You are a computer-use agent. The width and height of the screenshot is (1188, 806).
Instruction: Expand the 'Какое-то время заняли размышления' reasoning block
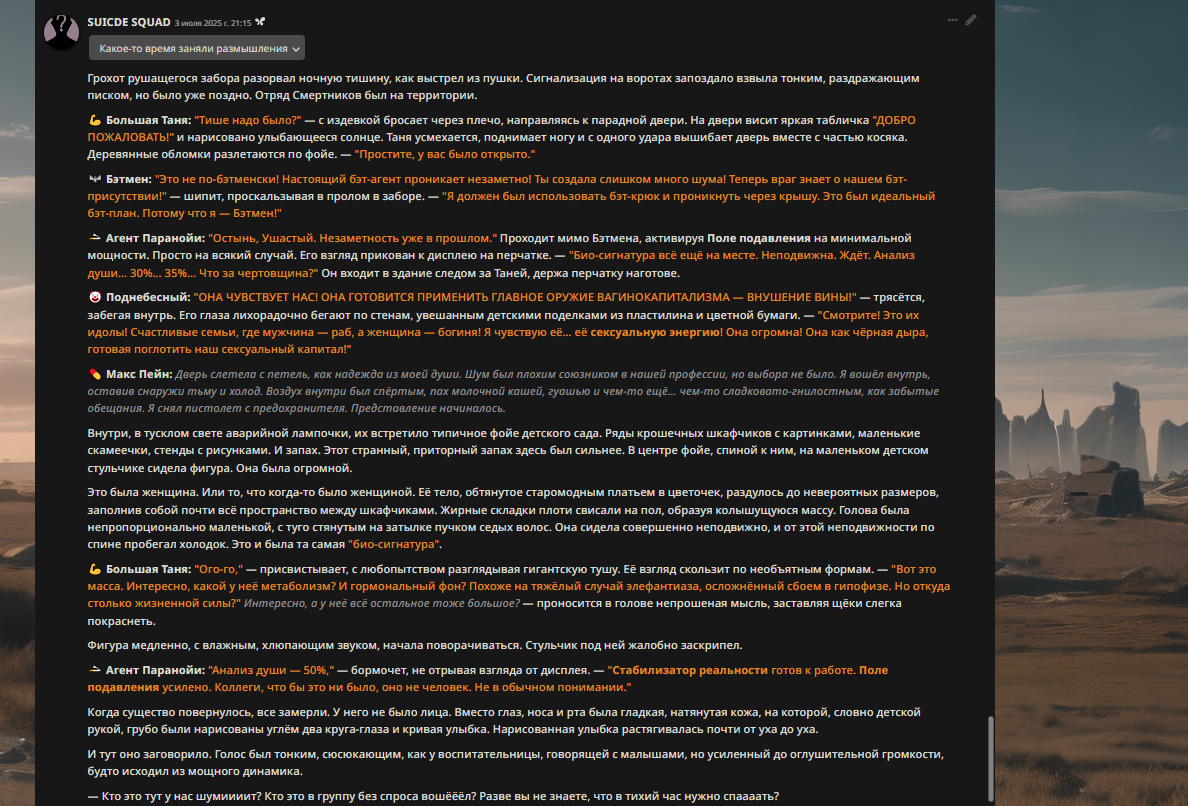click(197, 48)
